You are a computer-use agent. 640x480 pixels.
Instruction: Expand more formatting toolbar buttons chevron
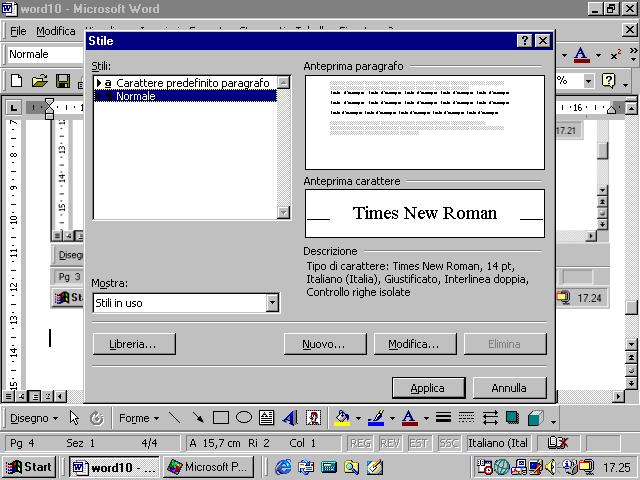pyautogui.click(x=633, y=55)
